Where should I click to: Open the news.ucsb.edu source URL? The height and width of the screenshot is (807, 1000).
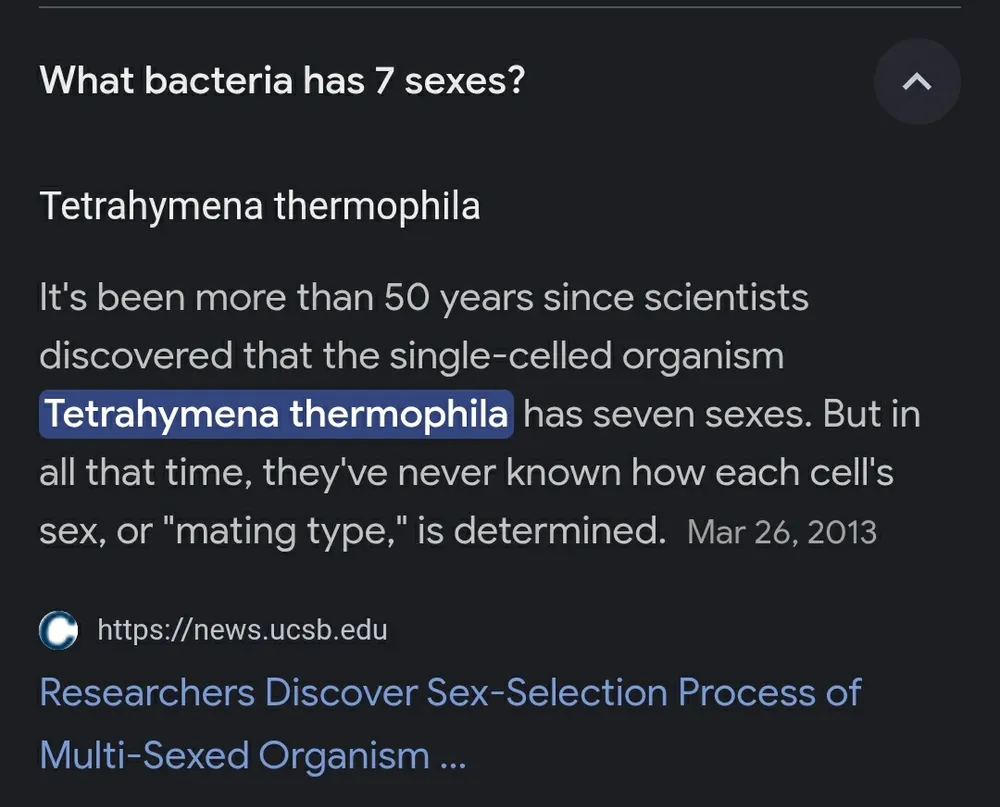click(242, 630)
